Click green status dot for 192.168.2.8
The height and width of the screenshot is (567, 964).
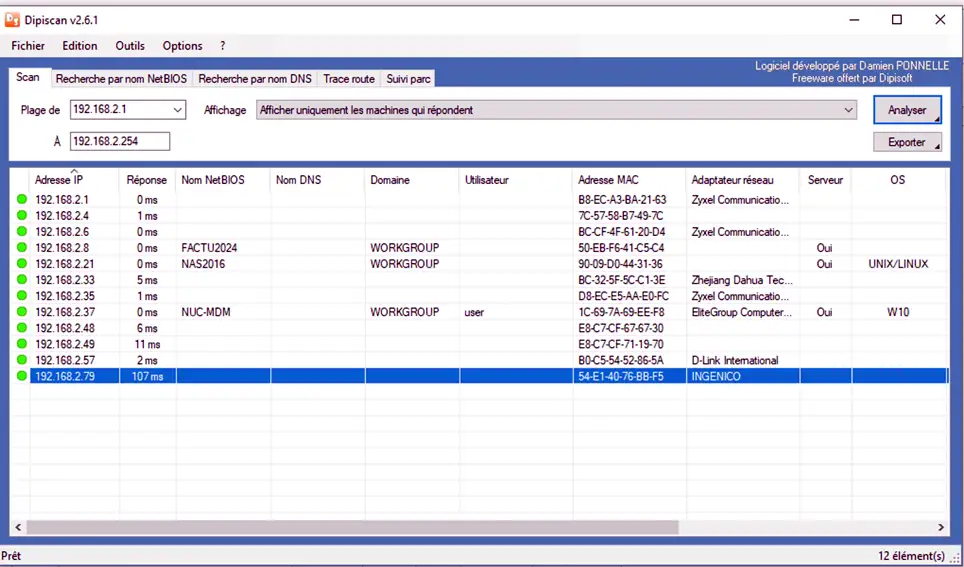(22, 247)
